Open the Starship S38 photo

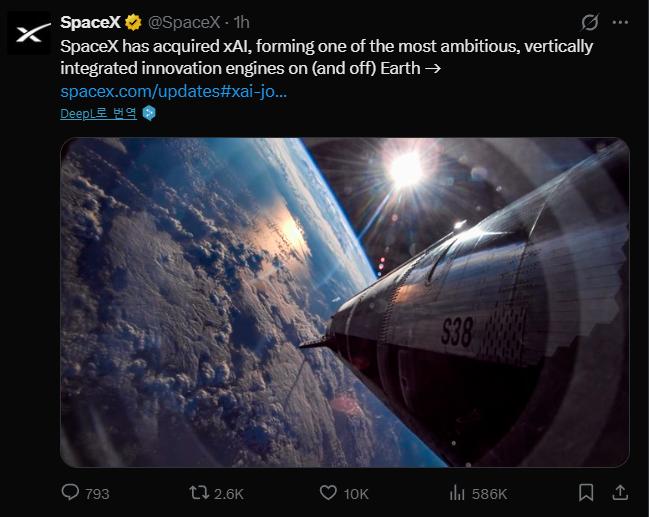point(345,302)
